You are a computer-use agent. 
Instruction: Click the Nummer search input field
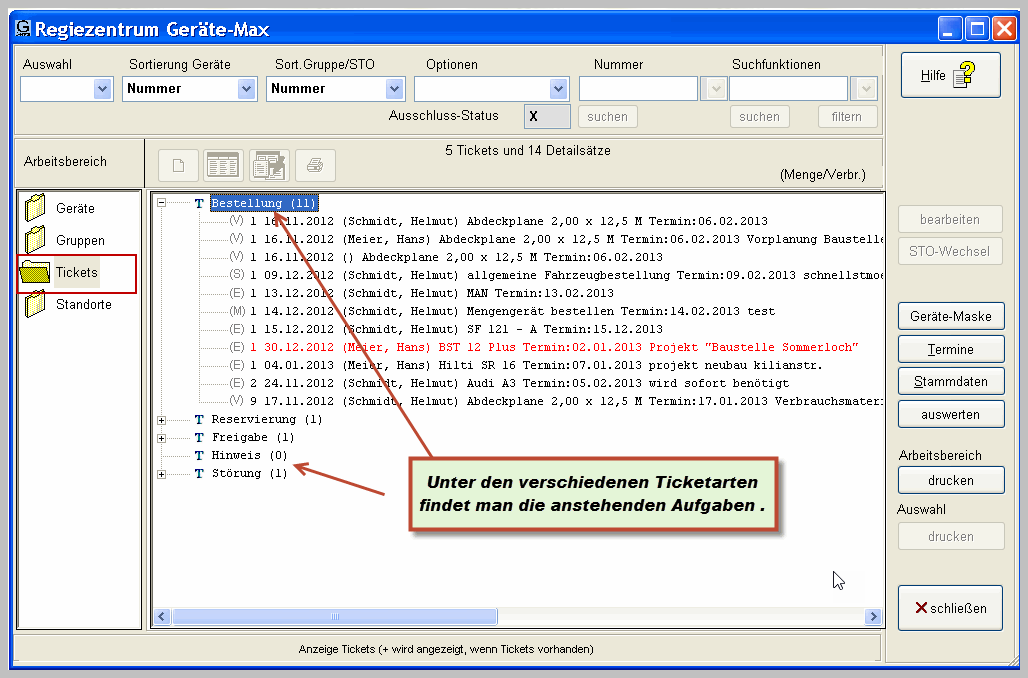pyautogui.click(x=638, y=89)
